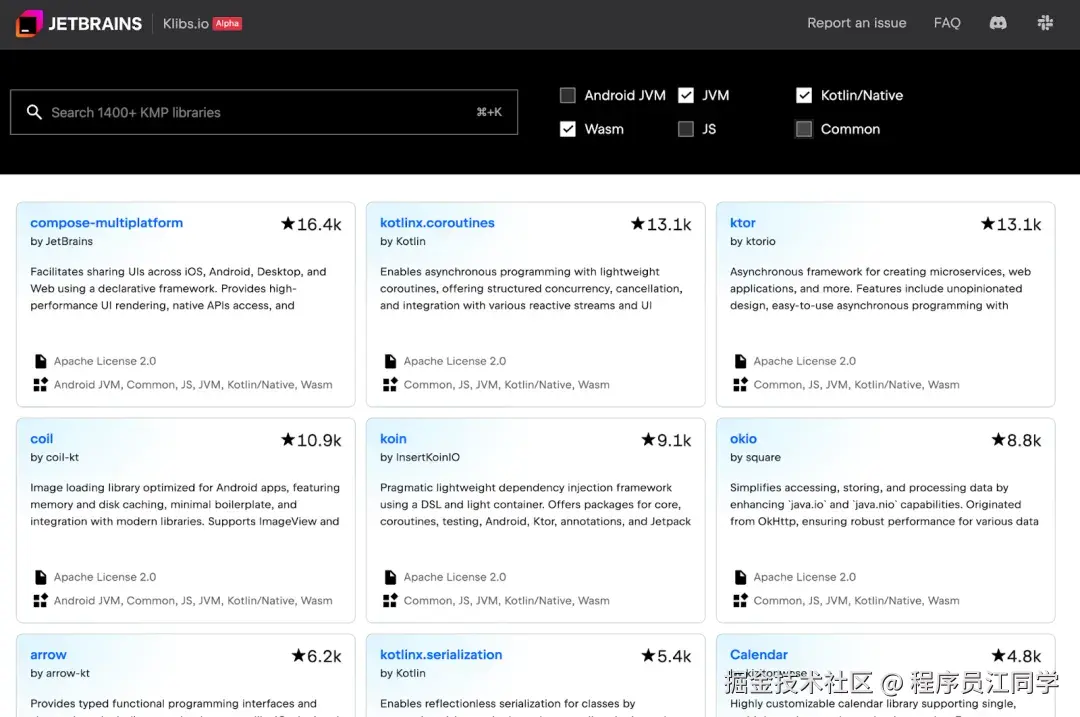This screenshot has width=1080, height=717.
Task: Open the kotlinx.coroutines library
Action: point(437,222)
